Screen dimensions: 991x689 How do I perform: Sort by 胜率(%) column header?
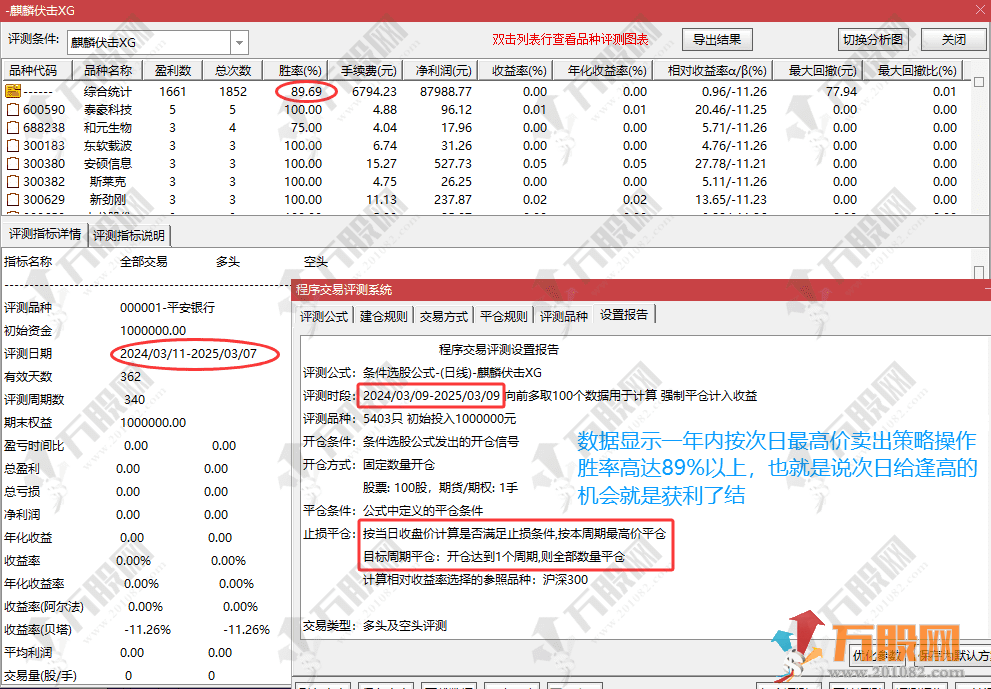coord(299,71)
